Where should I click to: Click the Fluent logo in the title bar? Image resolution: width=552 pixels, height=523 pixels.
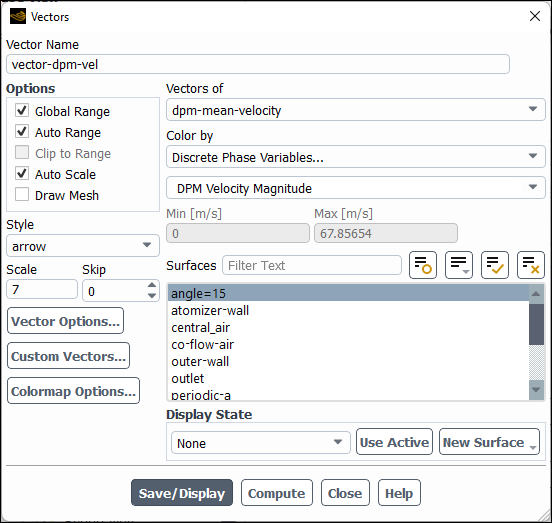tap(18, 16)
